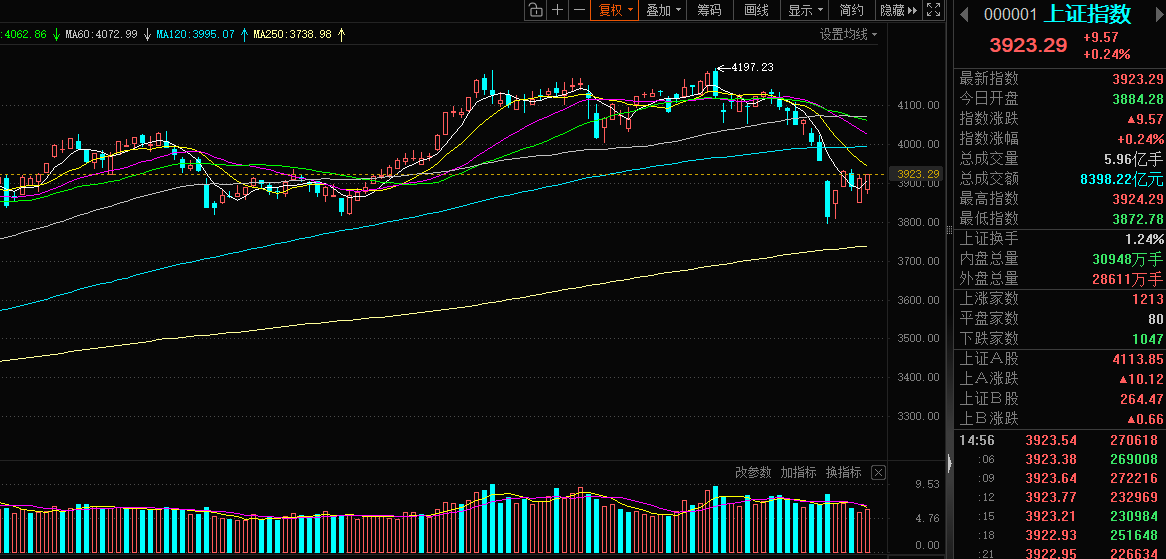Click the 上涨家数 1213 row

[x=1060, y=299]
